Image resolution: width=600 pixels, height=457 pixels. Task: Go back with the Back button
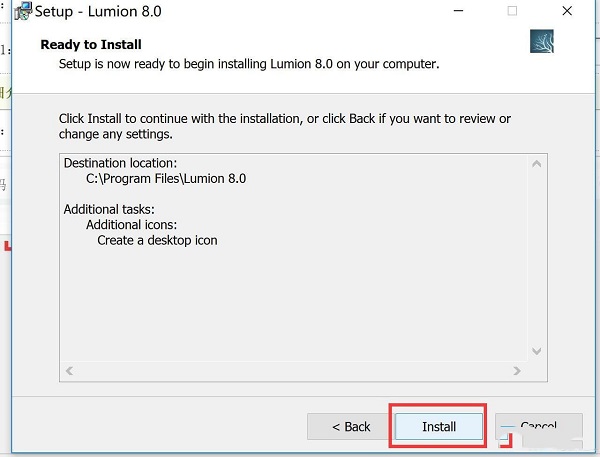click(351, 427)
